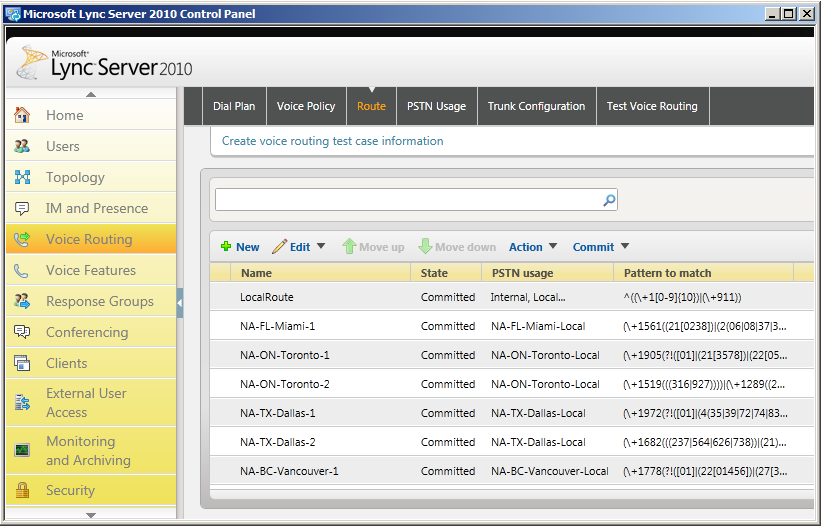
Task: Click the Lync Server 2010 logo
Action: (104, 63)
